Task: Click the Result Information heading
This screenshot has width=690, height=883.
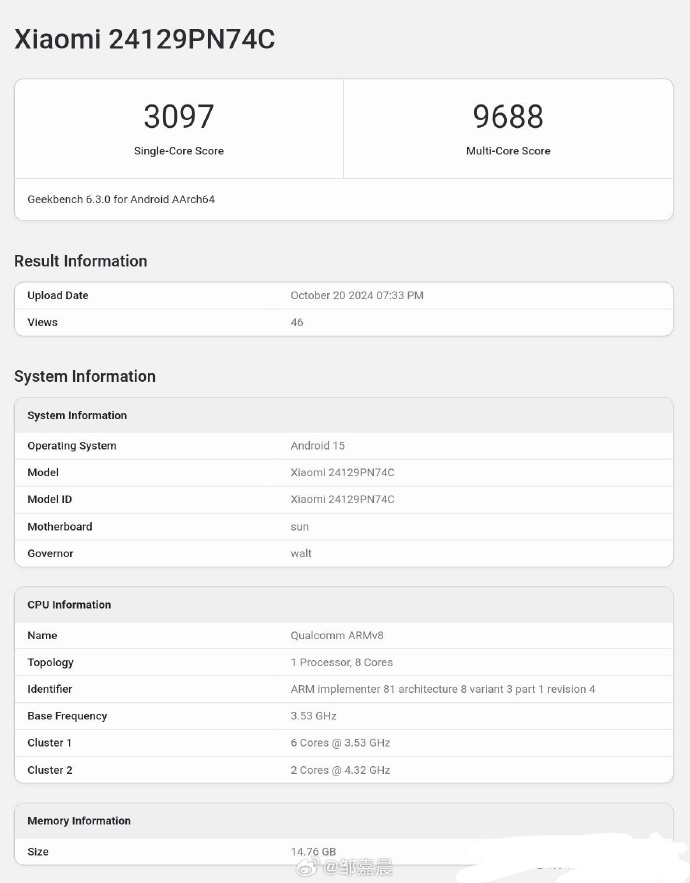Action: 81,261
